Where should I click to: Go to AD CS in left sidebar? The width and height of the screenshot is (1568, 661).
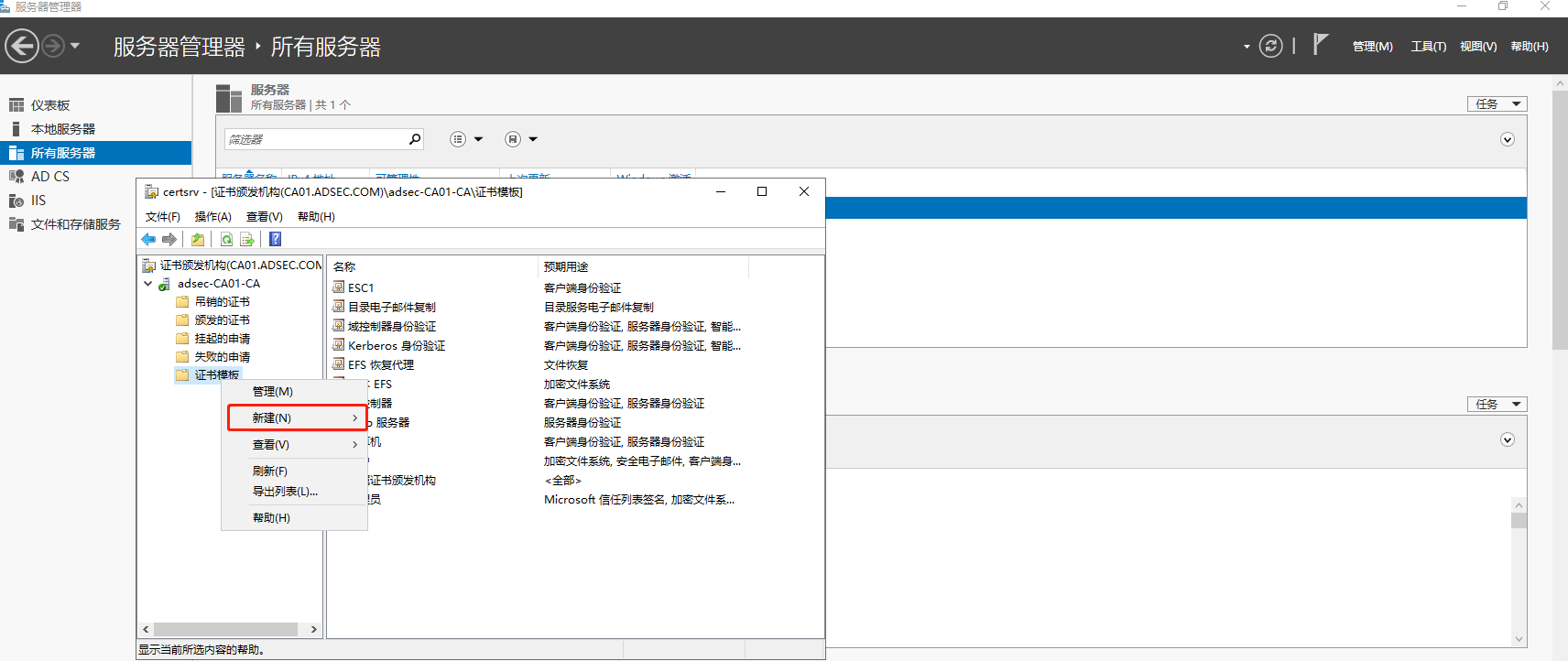click(50, 177)
